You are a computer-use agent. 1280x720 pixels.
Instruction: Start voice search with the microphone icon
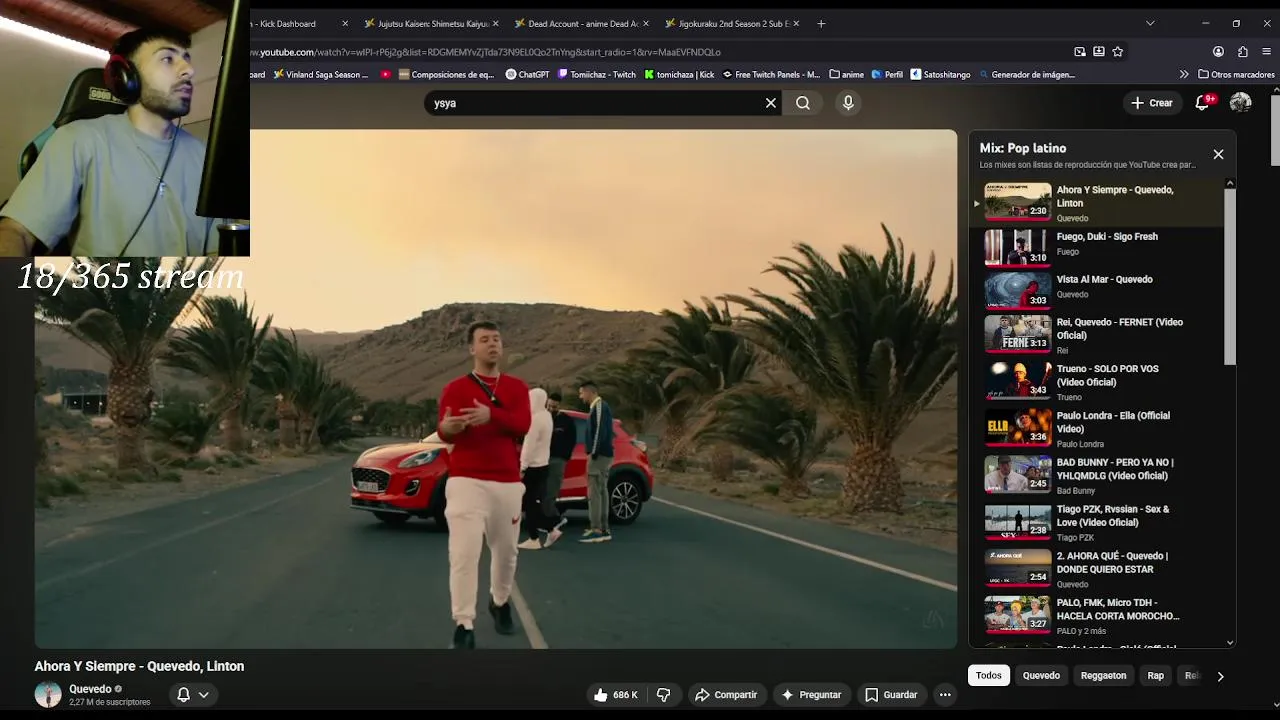(x=848, y=103)
